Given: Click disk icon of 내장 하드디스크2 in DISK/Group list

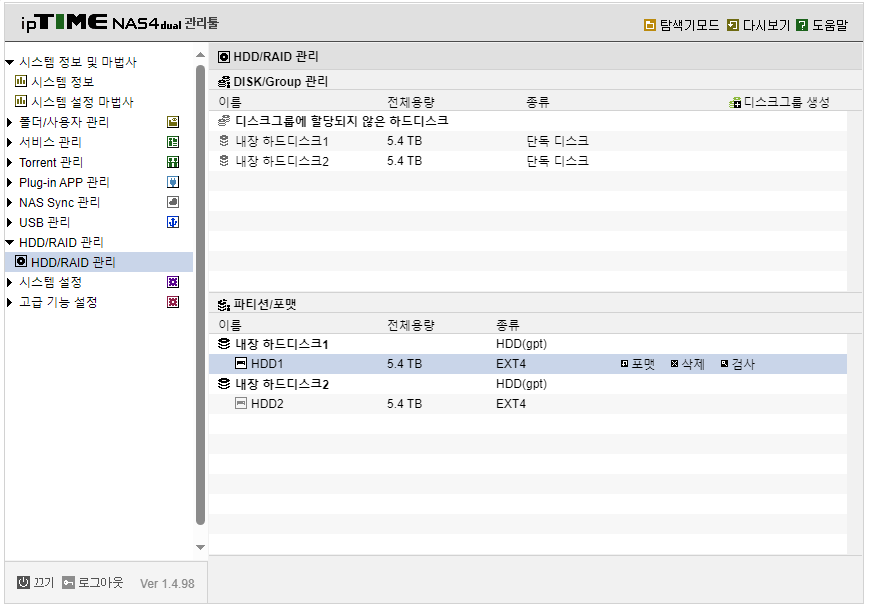Looking at the screenshot, I should pos(224,161).
